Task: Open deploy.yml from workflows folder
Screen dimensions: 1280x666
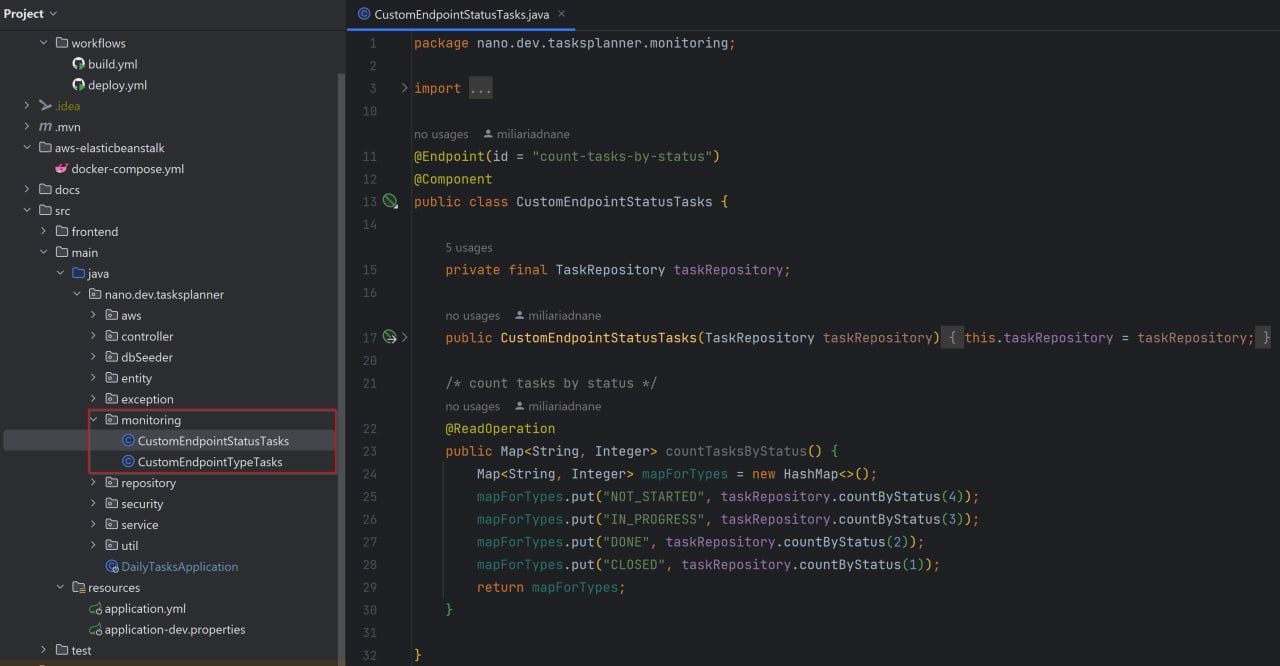Action: [117, 85]
